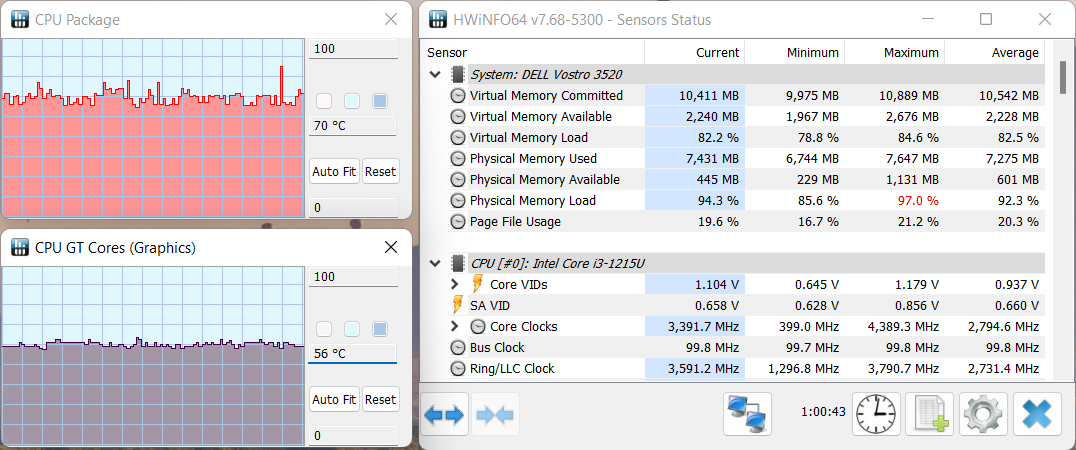The width and height of the screenshot is (1076, 450).
Task: Click the clock icon to reset elapsed time
Action: click(876, 414)
